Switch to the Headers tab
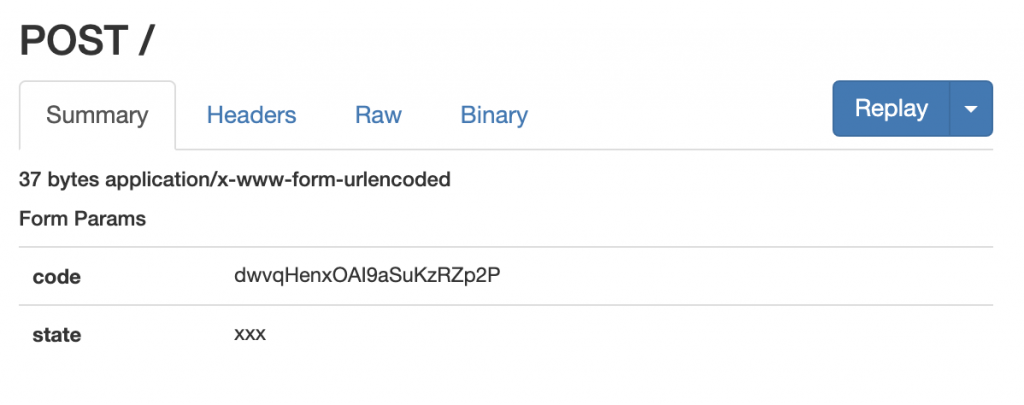The width and height of the screenshot is (1024, 405). coord(251,115)
